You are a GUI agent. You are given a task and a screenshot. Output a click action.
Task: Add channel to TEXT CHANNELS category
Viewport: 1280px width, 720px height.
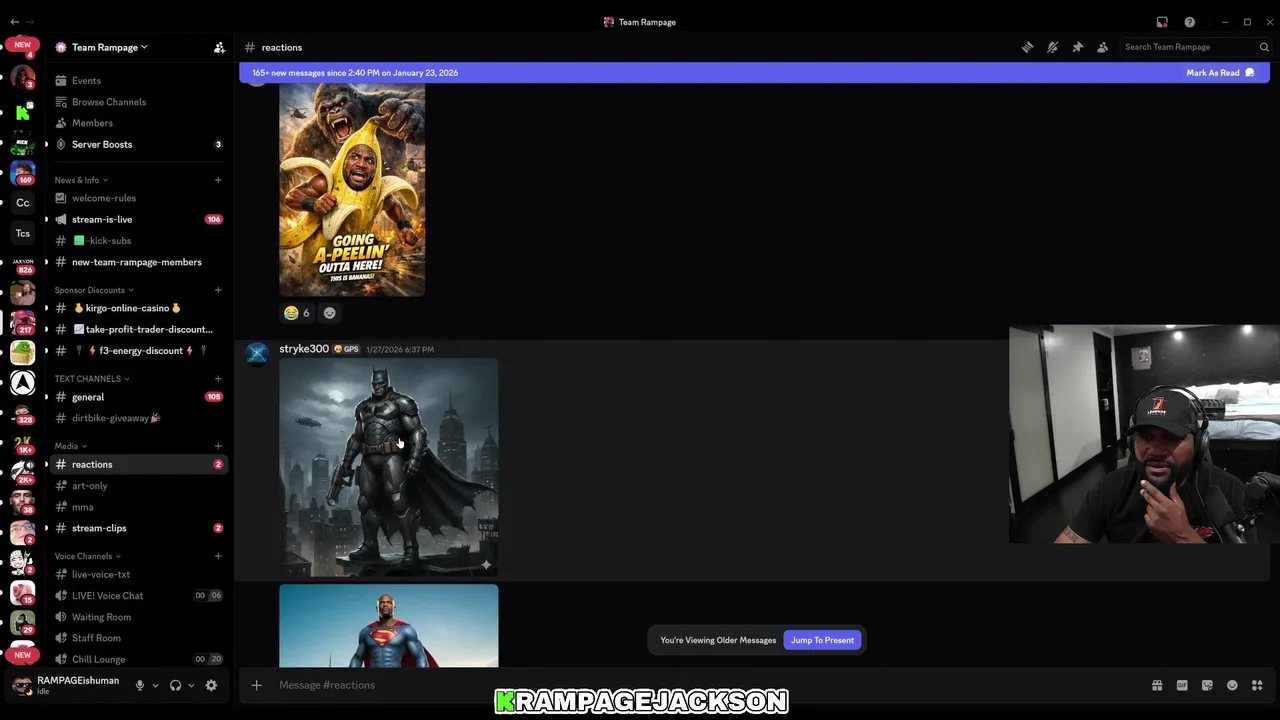[218, 378]
